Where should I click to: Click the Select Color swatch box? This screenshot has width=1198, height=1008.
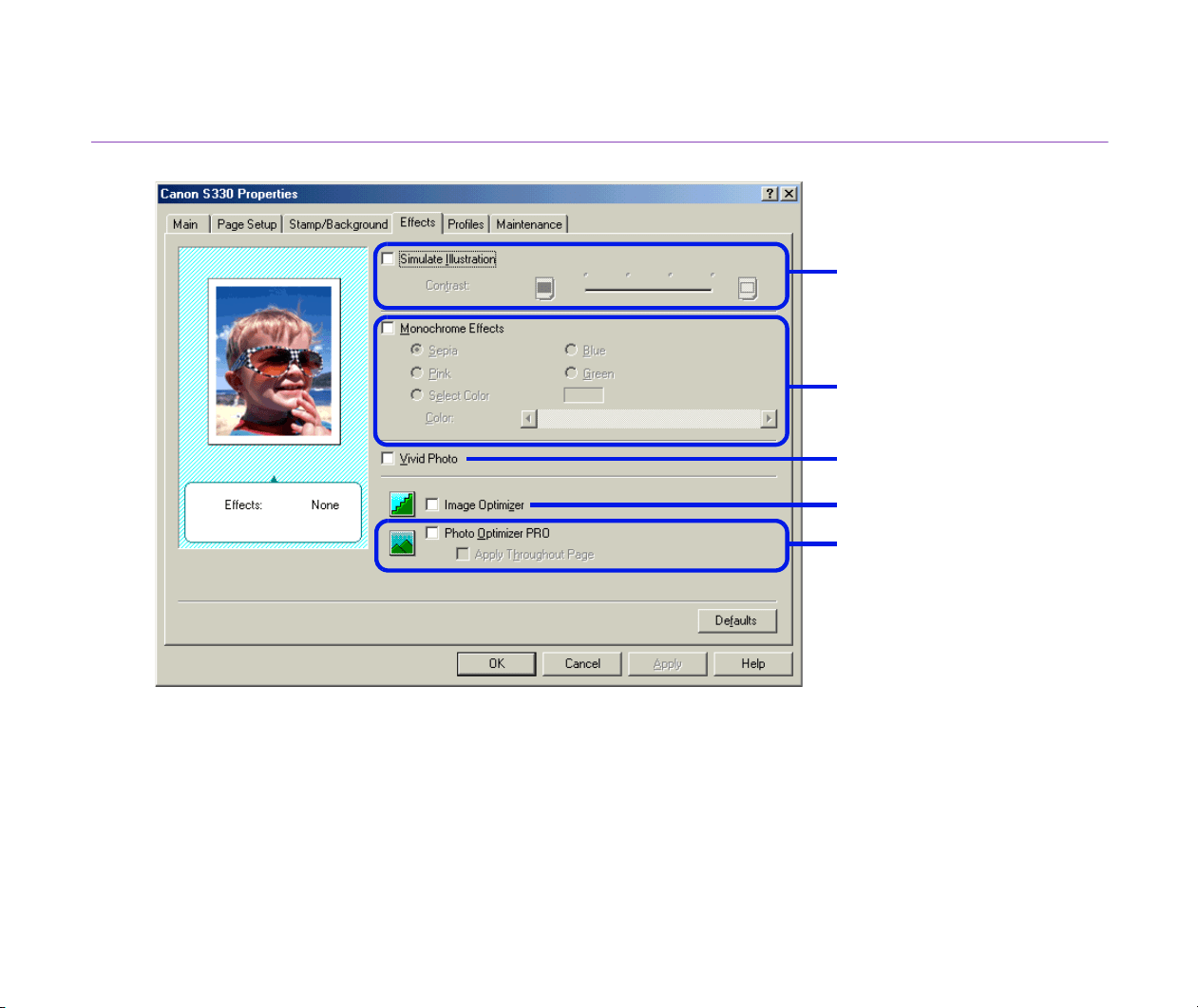click(583, 395)
